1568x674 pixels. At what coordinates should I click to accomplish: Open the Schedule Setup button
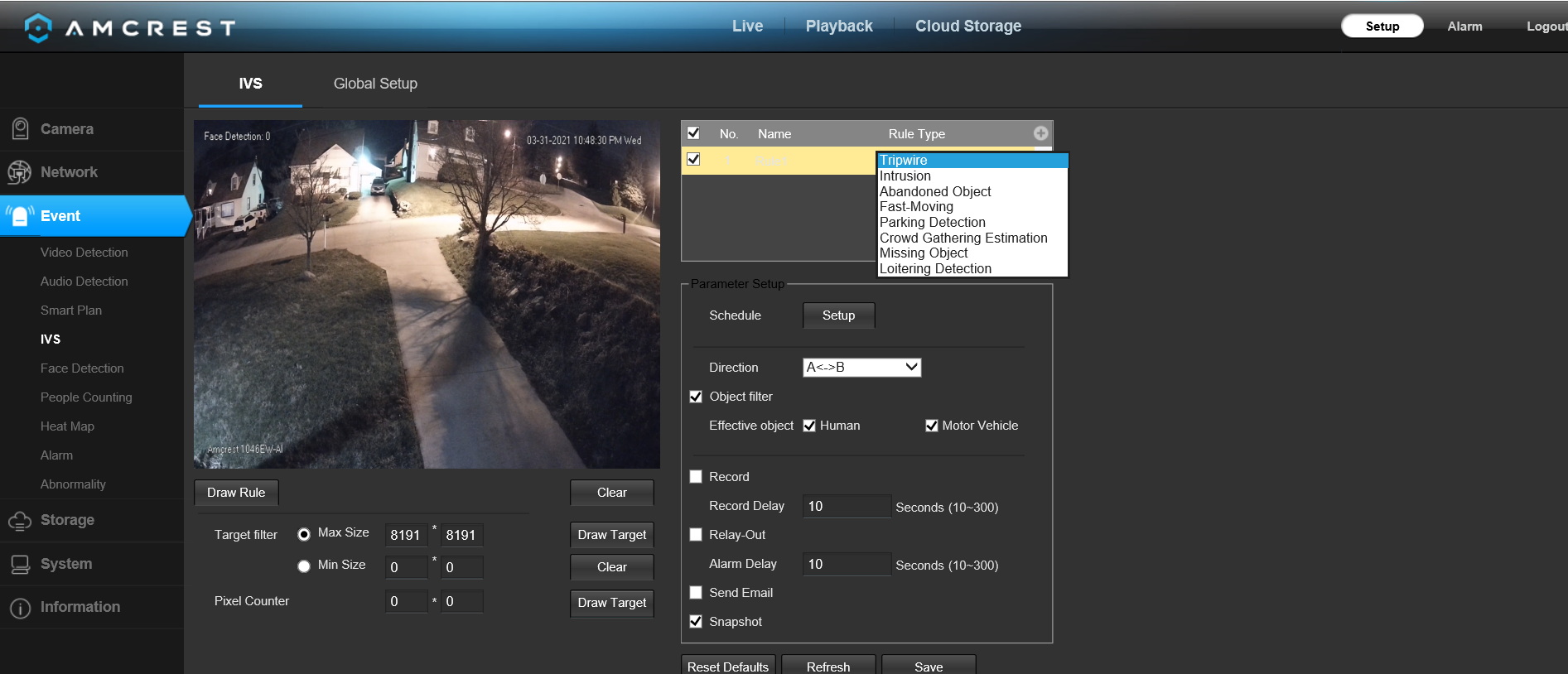point(838,315)
